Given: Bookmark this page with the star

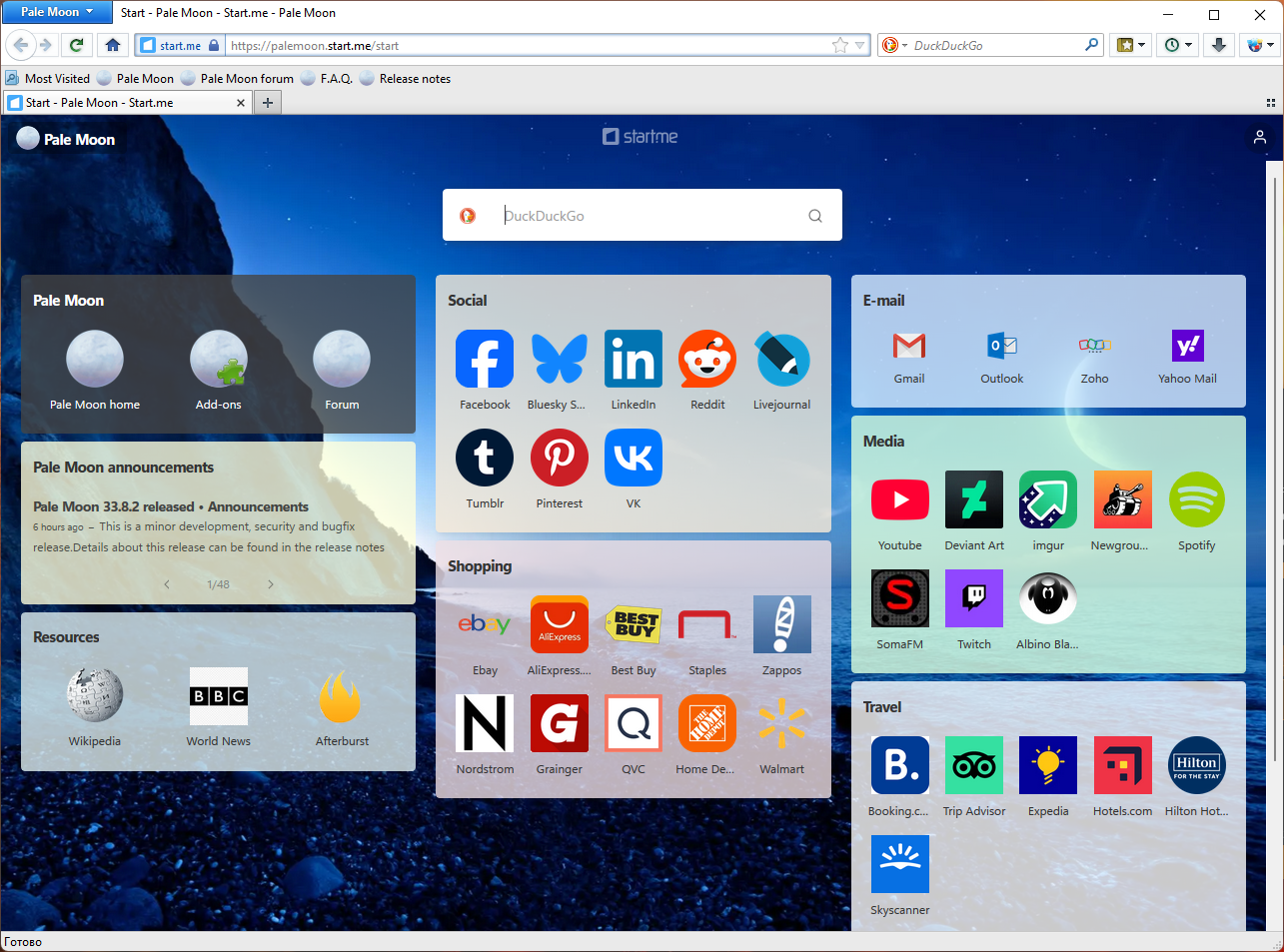Looking at the screenshot, I should point(840,46).
